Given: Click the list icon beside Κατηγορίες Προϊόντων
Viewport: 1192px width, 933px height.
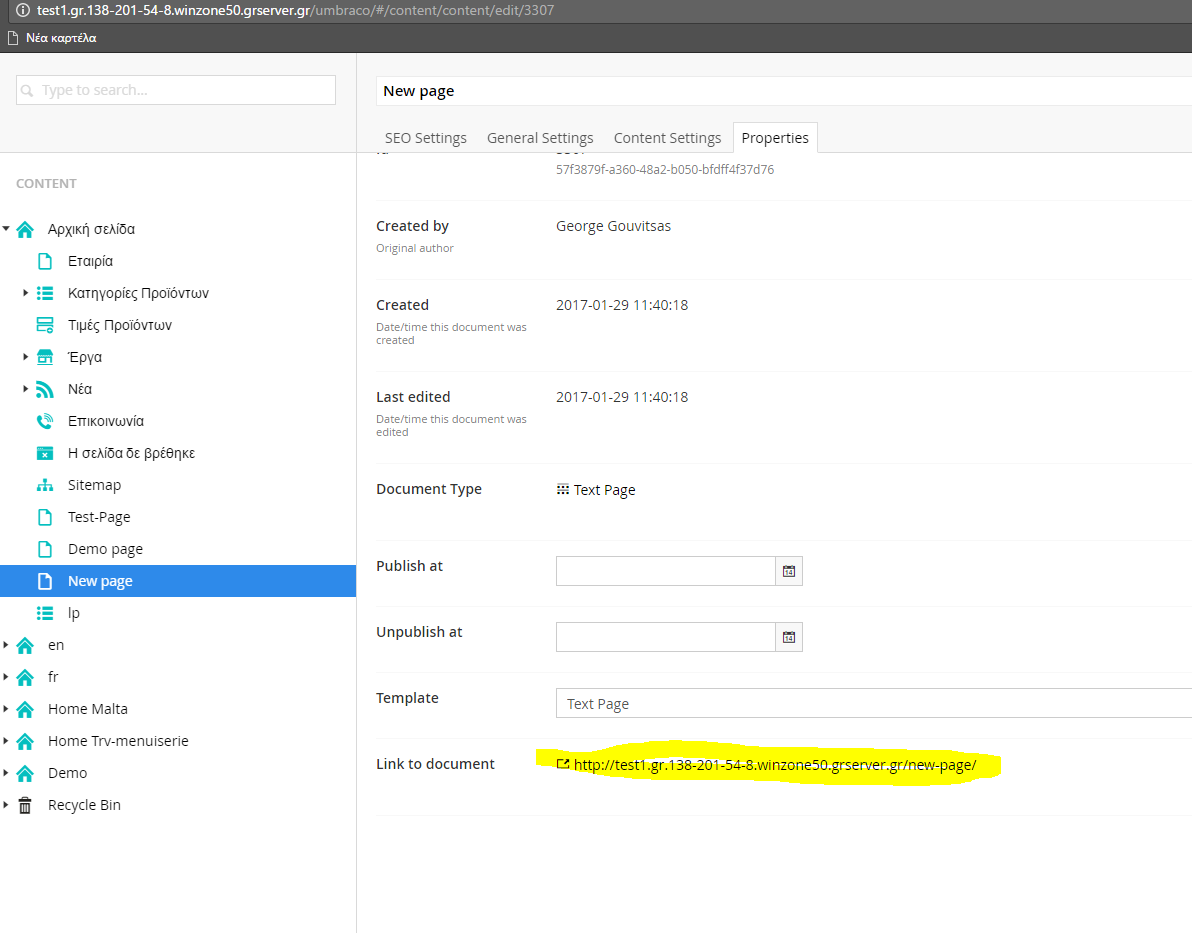Looking at the screenshot, I should coord(44,293).
